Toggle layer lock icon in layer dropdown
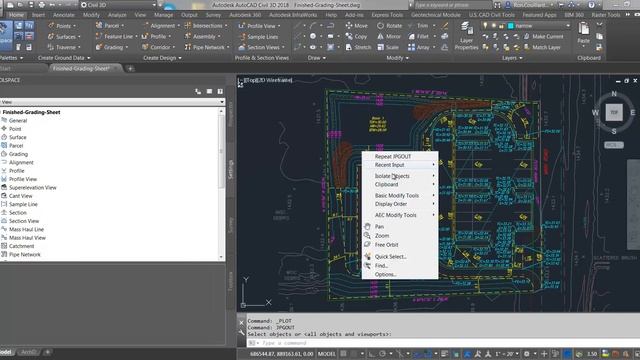Viewport: 640px width, 360px height. (x=501, y=26)
